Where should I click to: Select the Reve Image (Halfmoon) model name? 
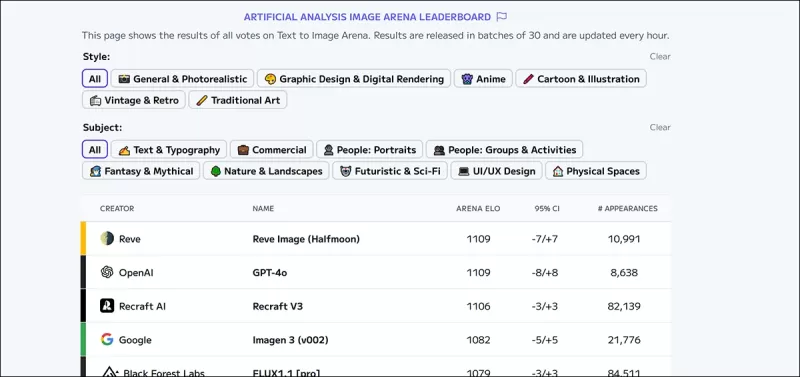[306, 239]
